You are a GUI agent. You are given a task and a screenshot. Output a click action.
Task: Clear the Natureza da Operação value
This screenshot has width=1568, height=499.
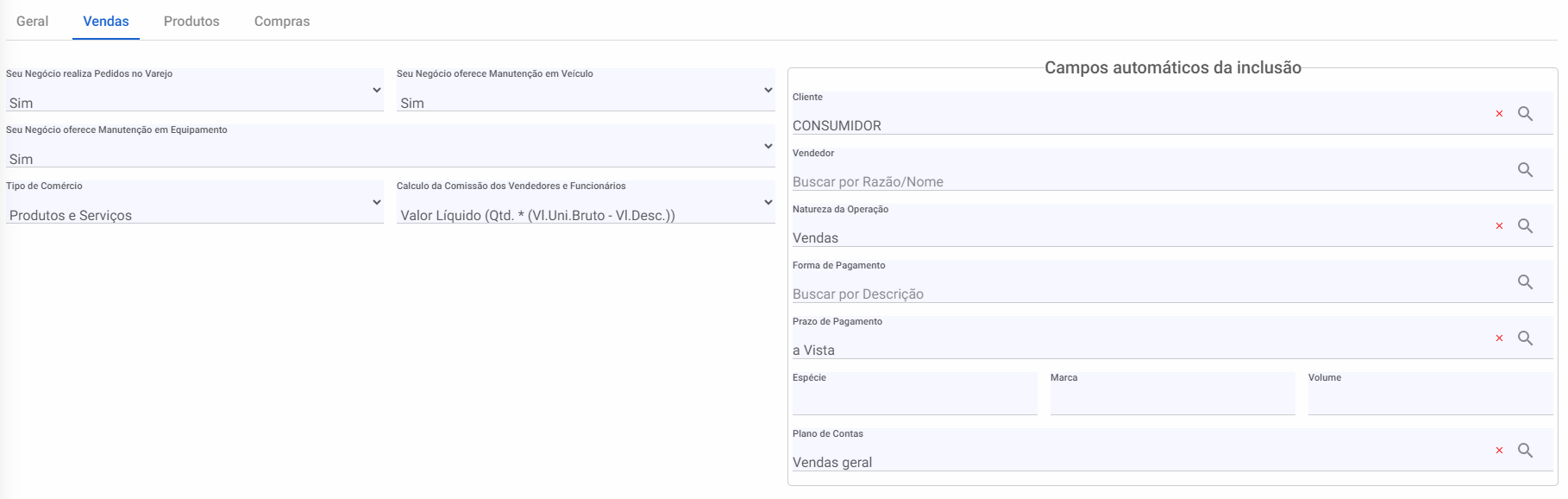pos(1499,226)
